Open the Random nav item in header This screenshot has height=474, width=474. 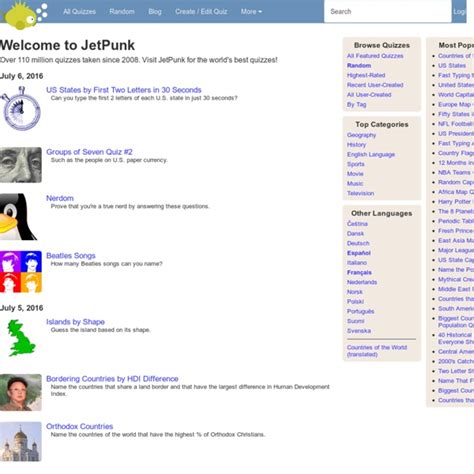pyautogui.click(x=122, y=12)
